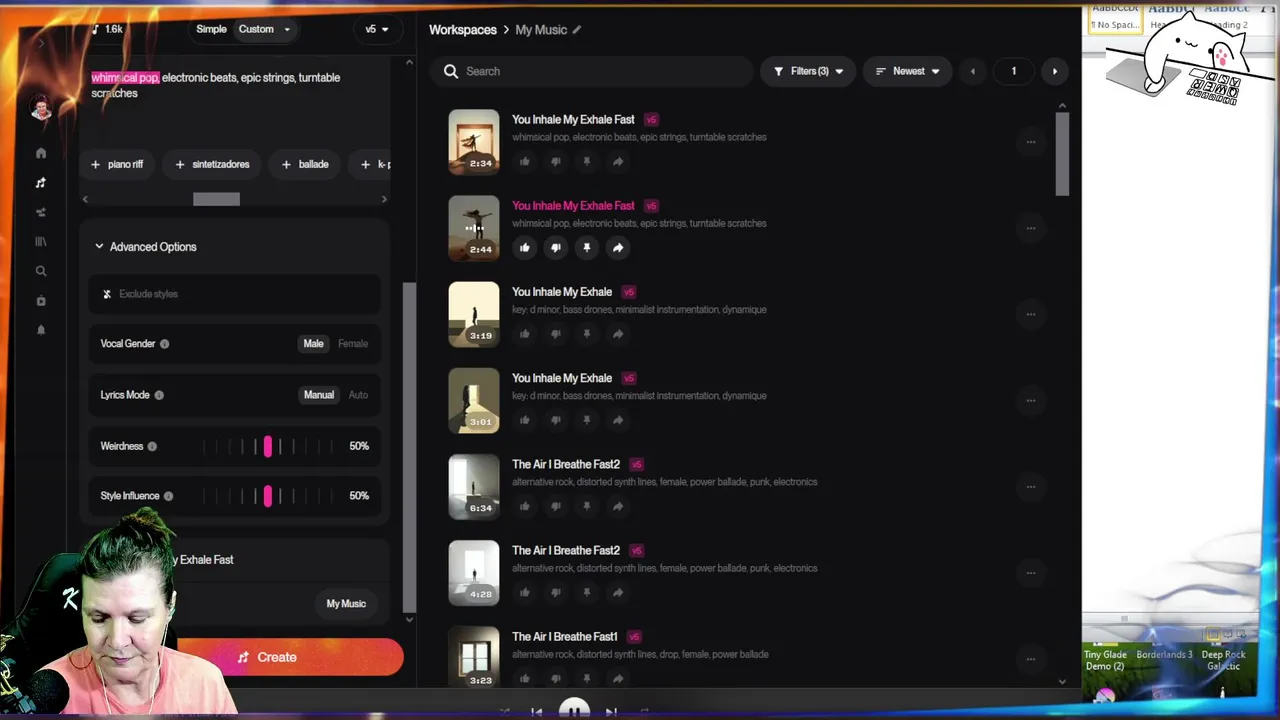Open the Filters (3) dropdown
The height and width of the screenshot is (720, 1280).
pos(808,71)
